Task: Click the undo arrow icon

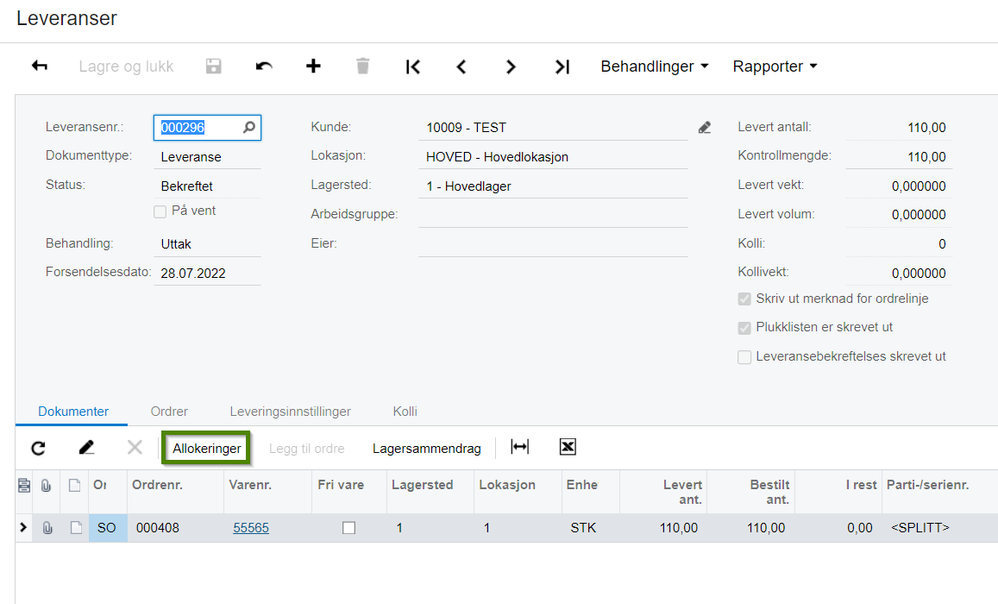Action: (264, 66)
